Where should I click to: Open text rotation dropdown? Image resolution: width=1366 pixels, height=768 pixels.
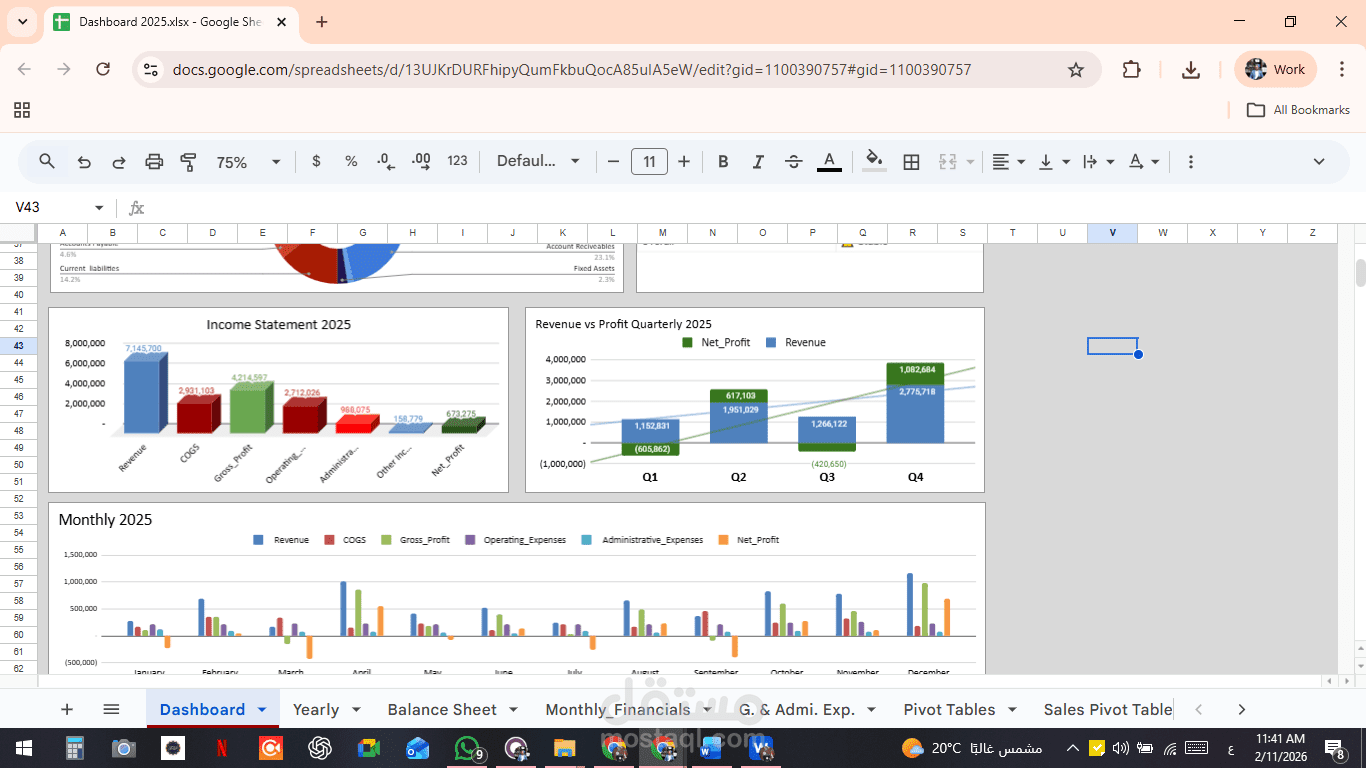click(1144, 161)
